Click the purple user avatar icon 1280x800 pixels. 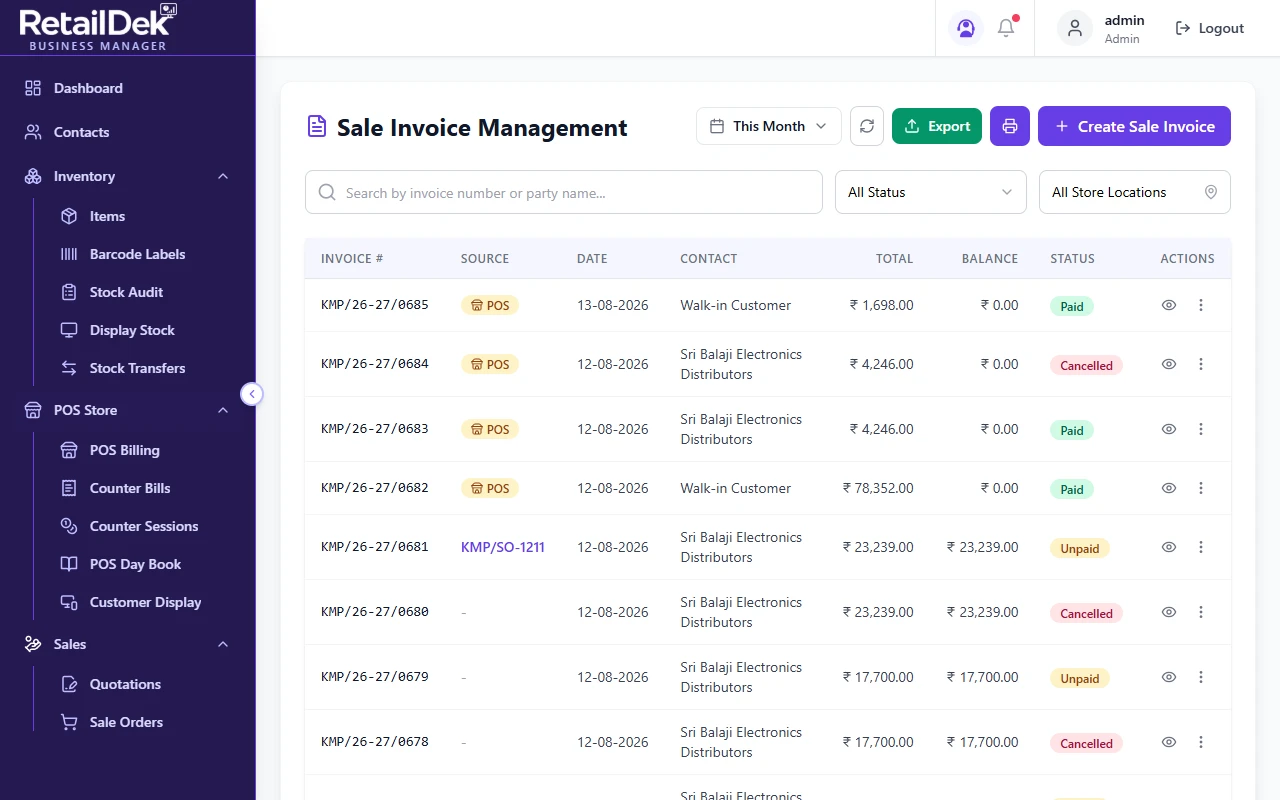point(966,28)
